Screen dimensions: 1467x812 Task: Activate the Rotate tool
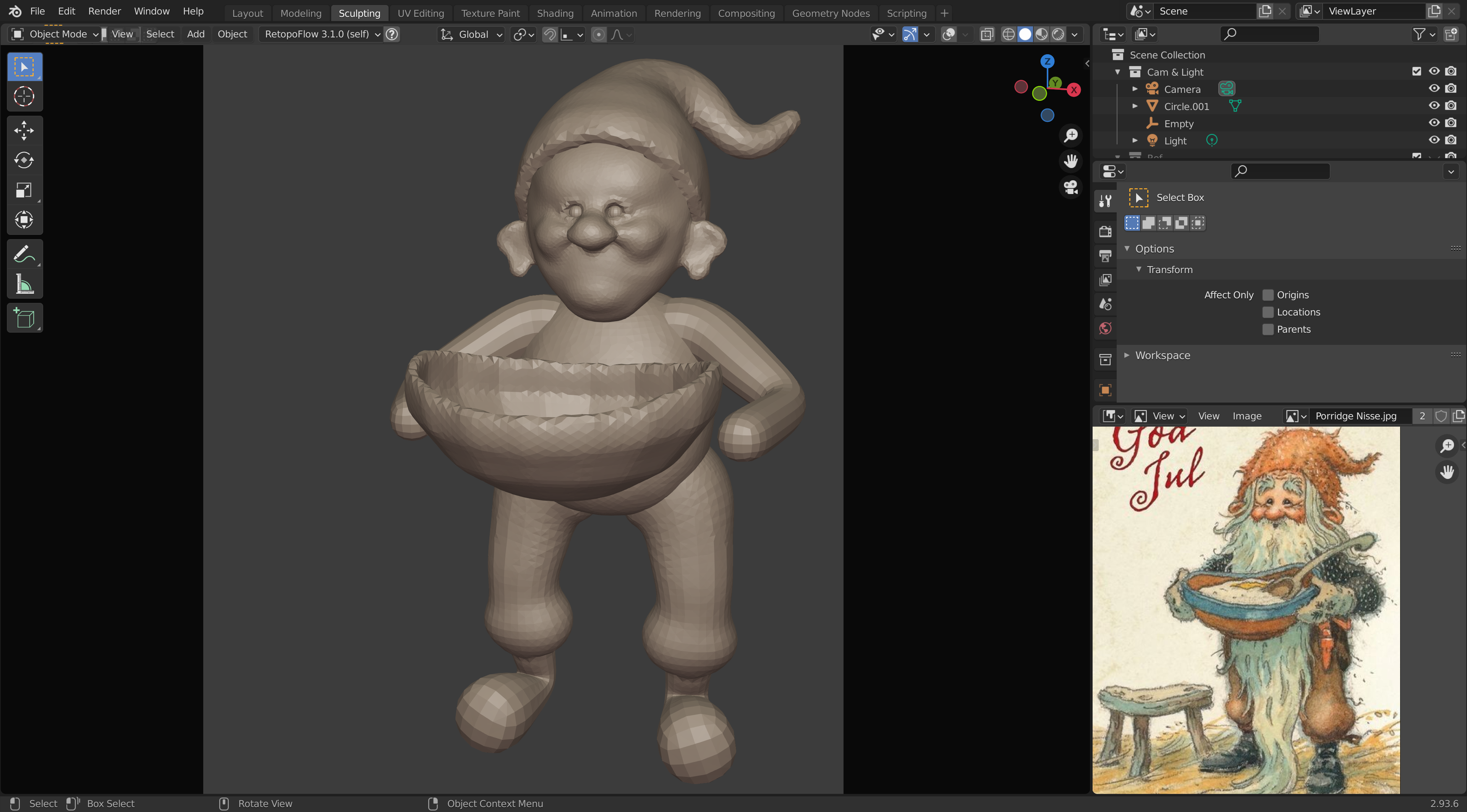(x=24, y=160)
